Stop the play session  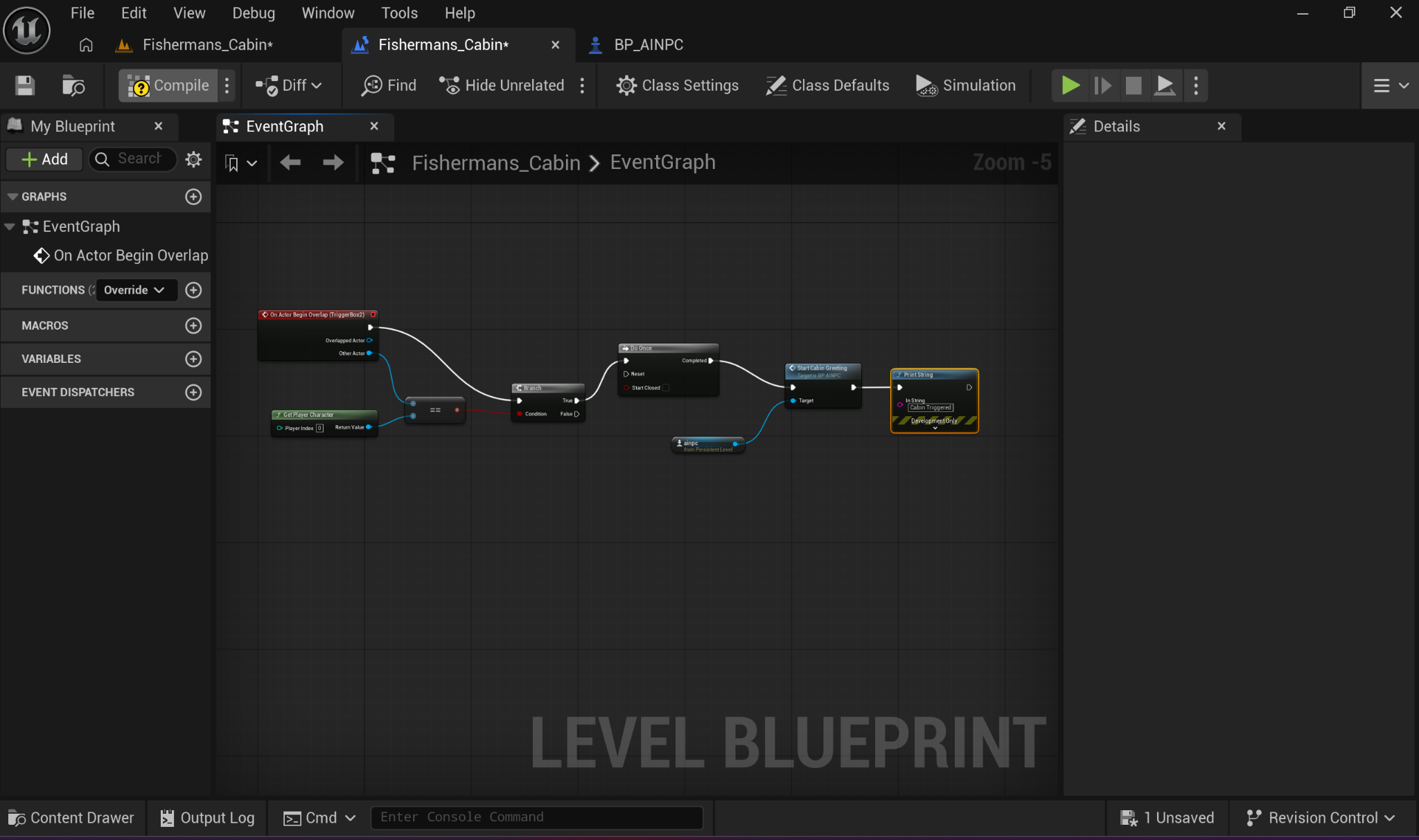coord(1134,85)
